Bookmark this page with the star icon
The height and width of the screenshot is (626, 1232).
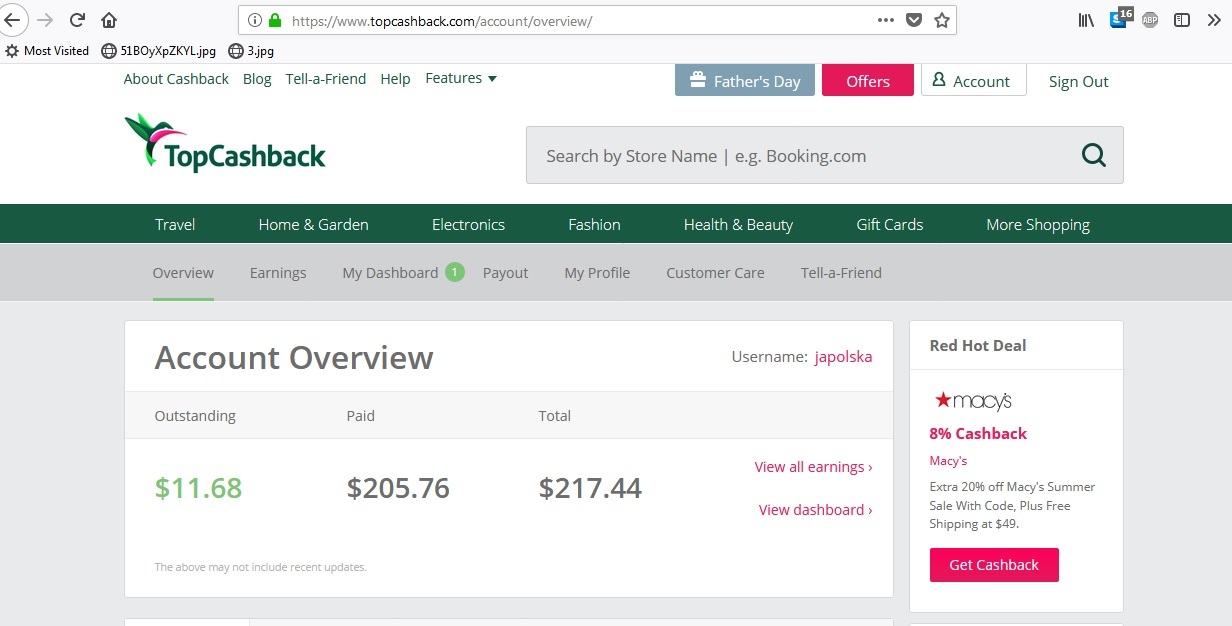point(941,20)
